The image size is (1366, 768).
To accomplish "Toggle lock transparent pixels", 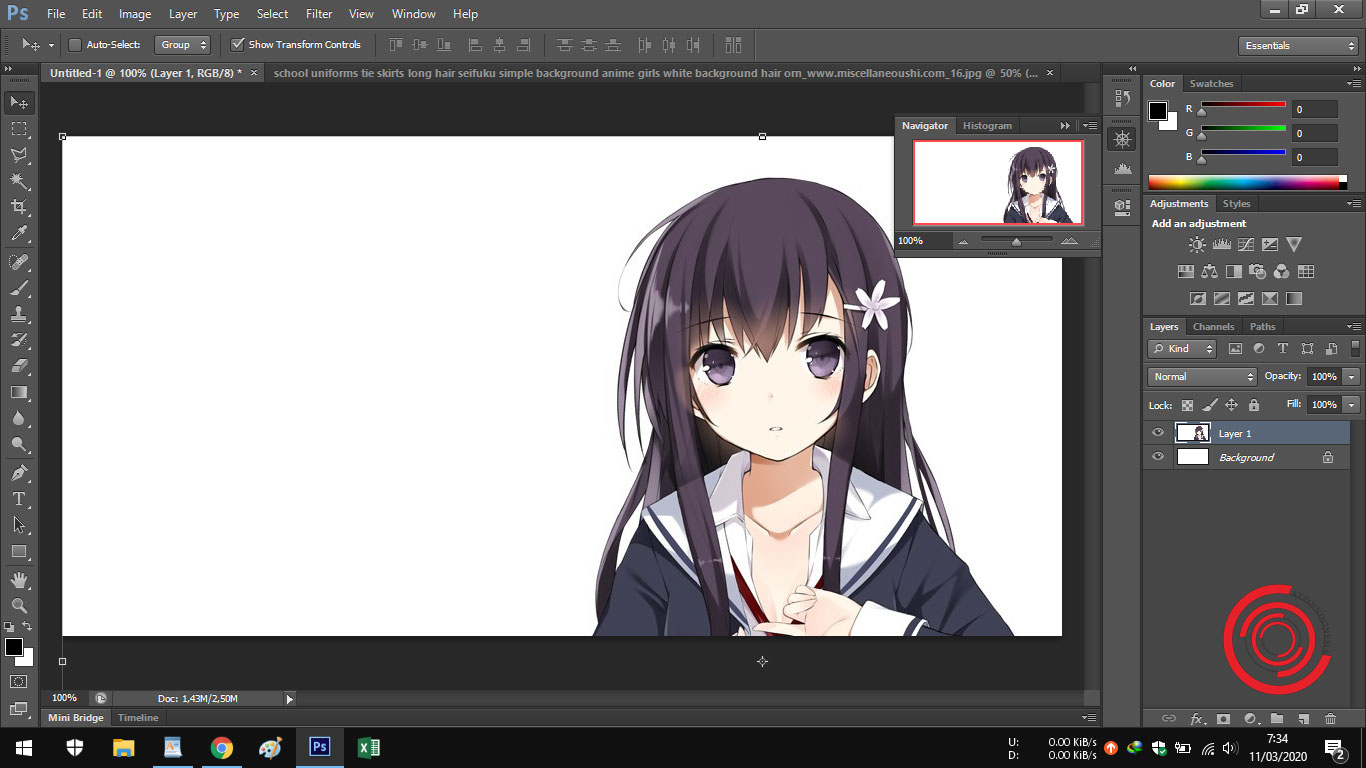I will coord(1187,405).
